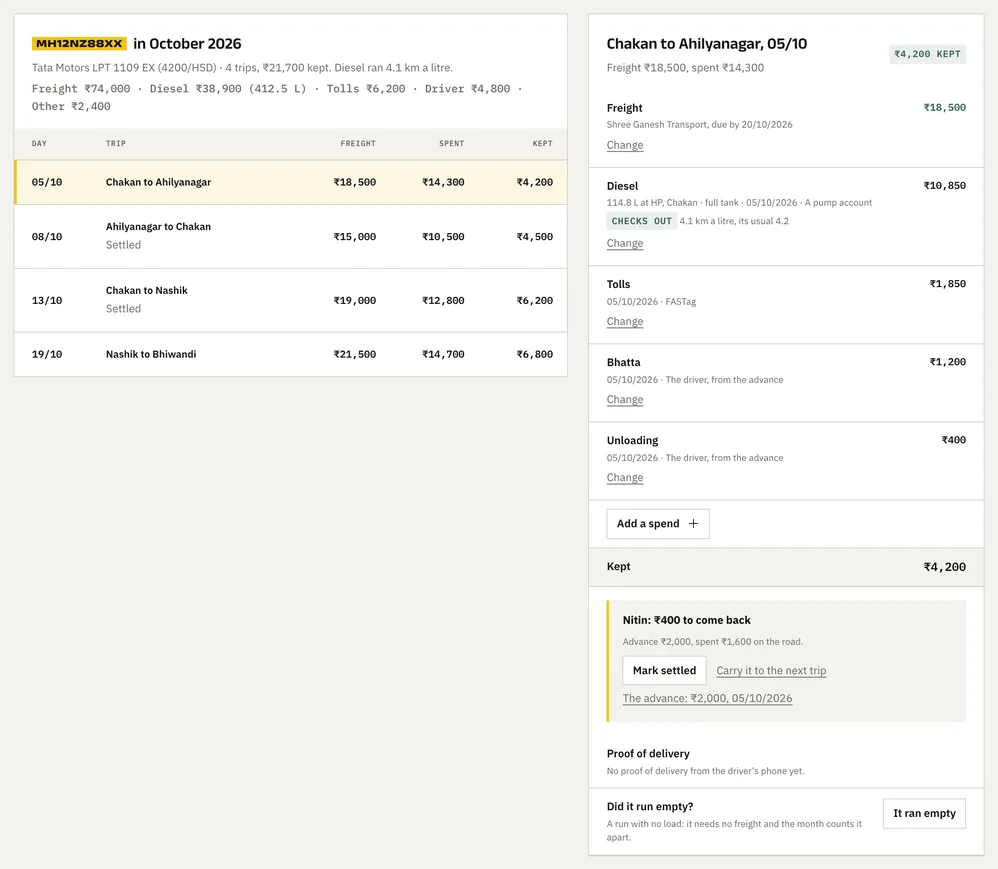Screen dimensions: 998x869
Task: Open Change link under Diesel
Action: pyautogui.click(x=624, y=243)
